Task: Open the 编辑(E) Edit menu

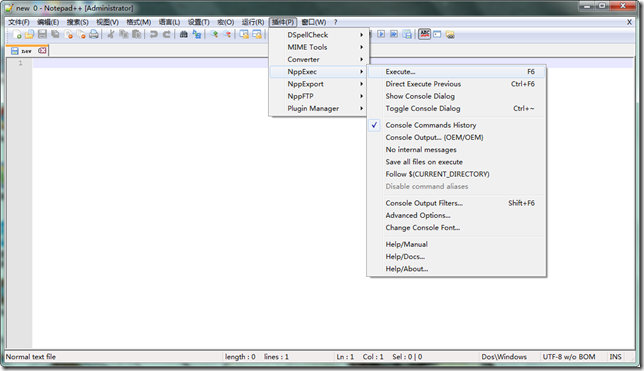Action: (x=48, y=22)
